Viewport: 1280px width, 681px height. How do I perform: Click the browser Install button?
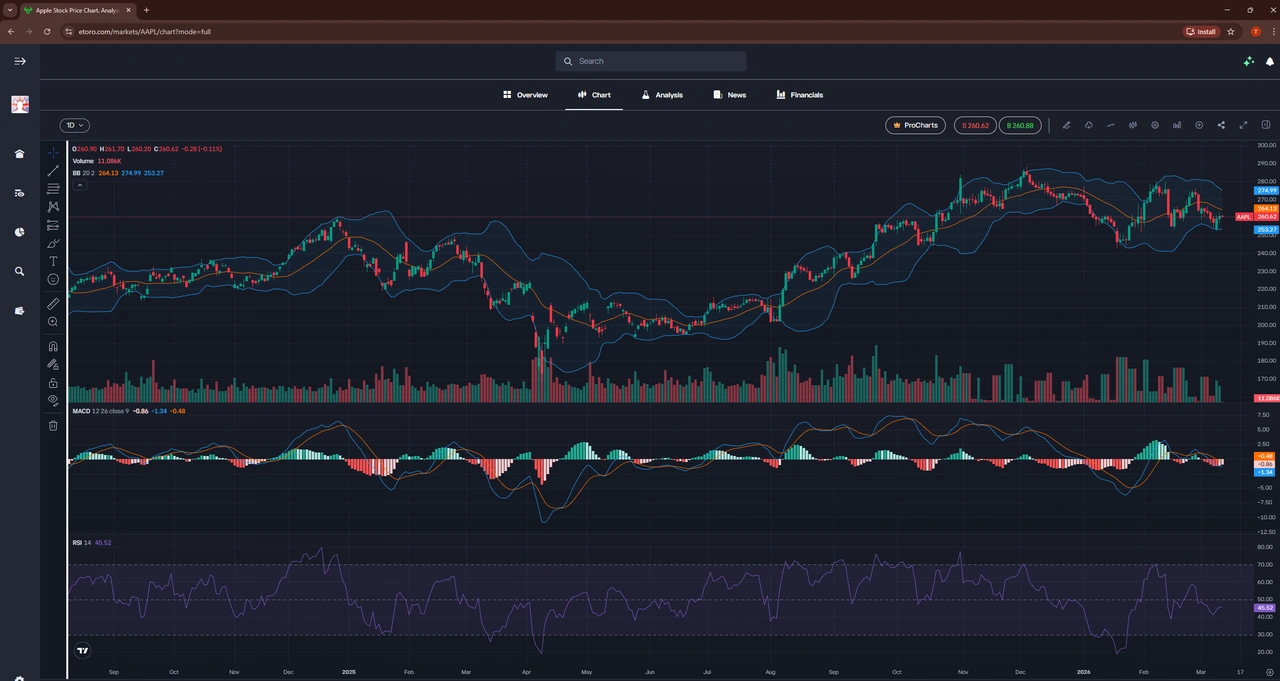(1201, 31)
